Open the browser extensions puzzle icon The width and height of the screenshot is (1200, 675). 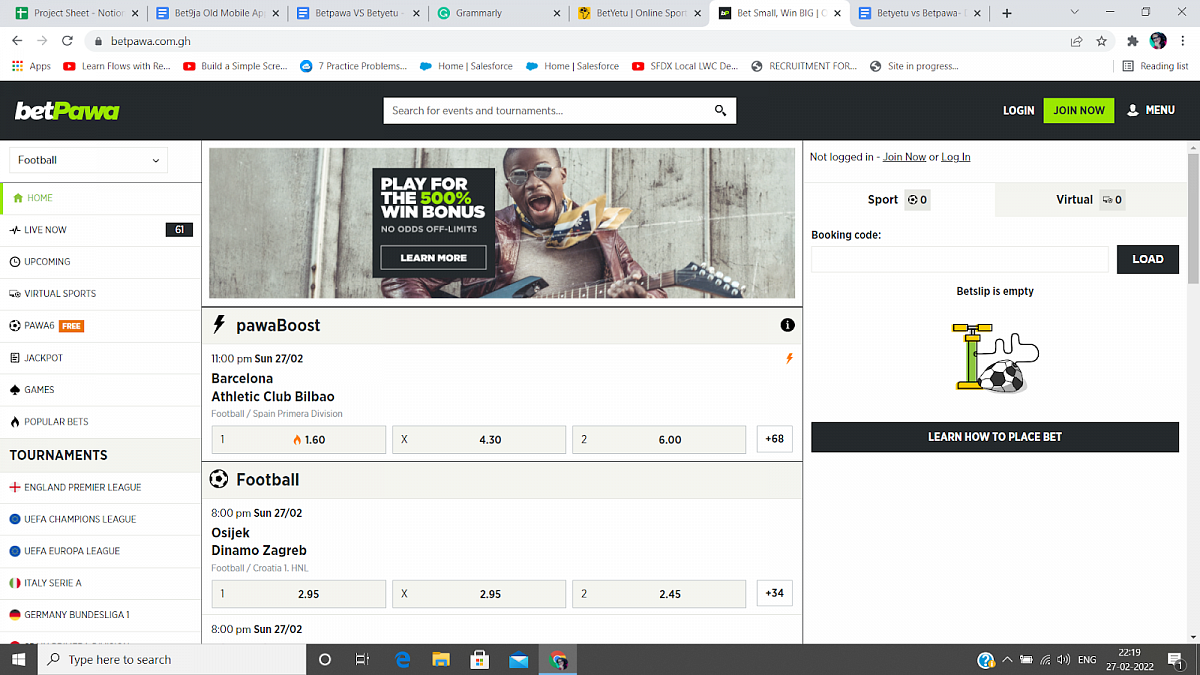tap(1132, 41)
